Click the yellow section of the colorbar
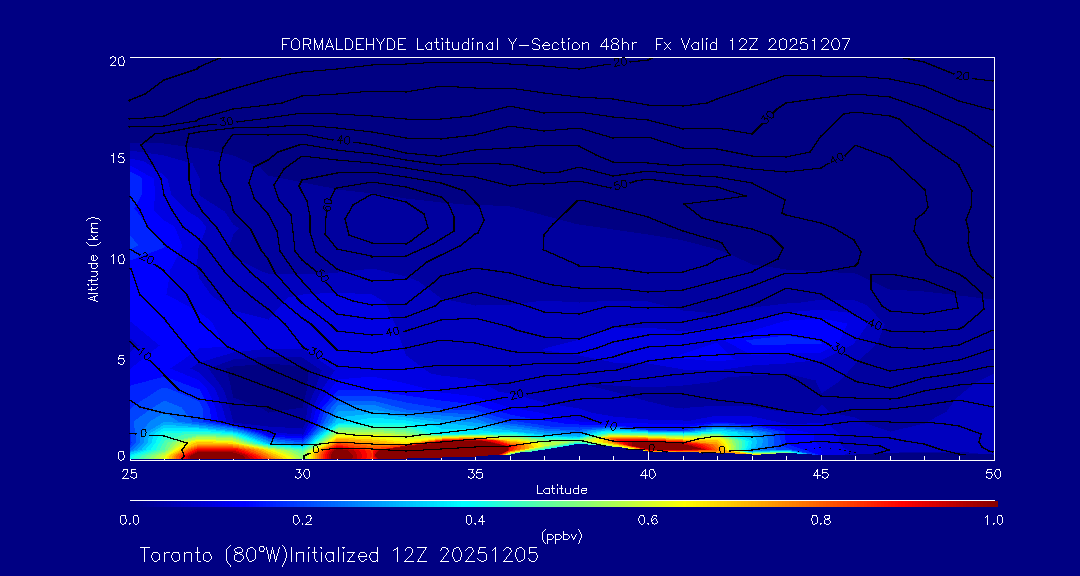The width and height of the screenshot is (1080, 576). [x=682, y=504]
